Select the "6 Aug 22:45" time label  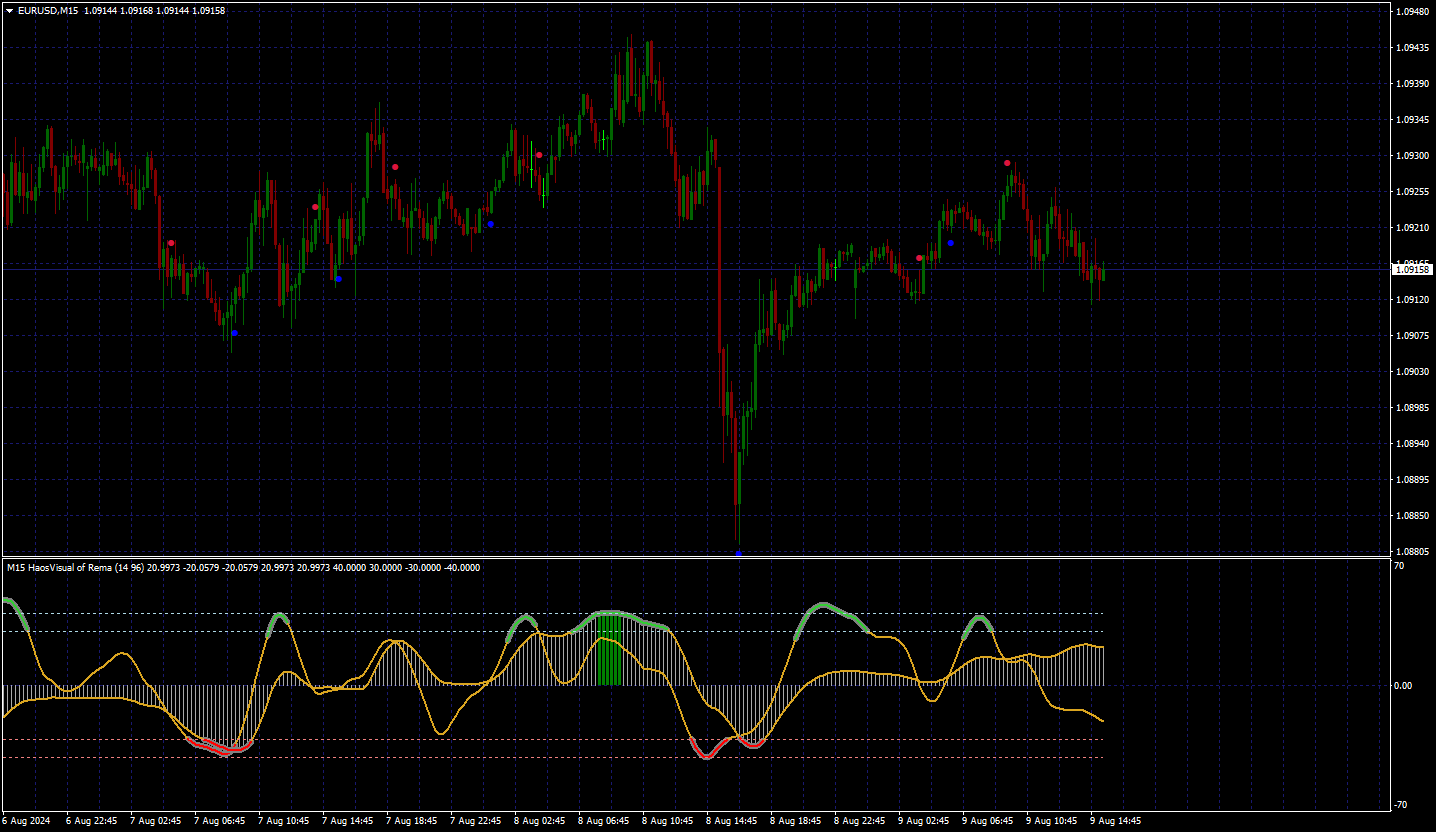[92, 821]
